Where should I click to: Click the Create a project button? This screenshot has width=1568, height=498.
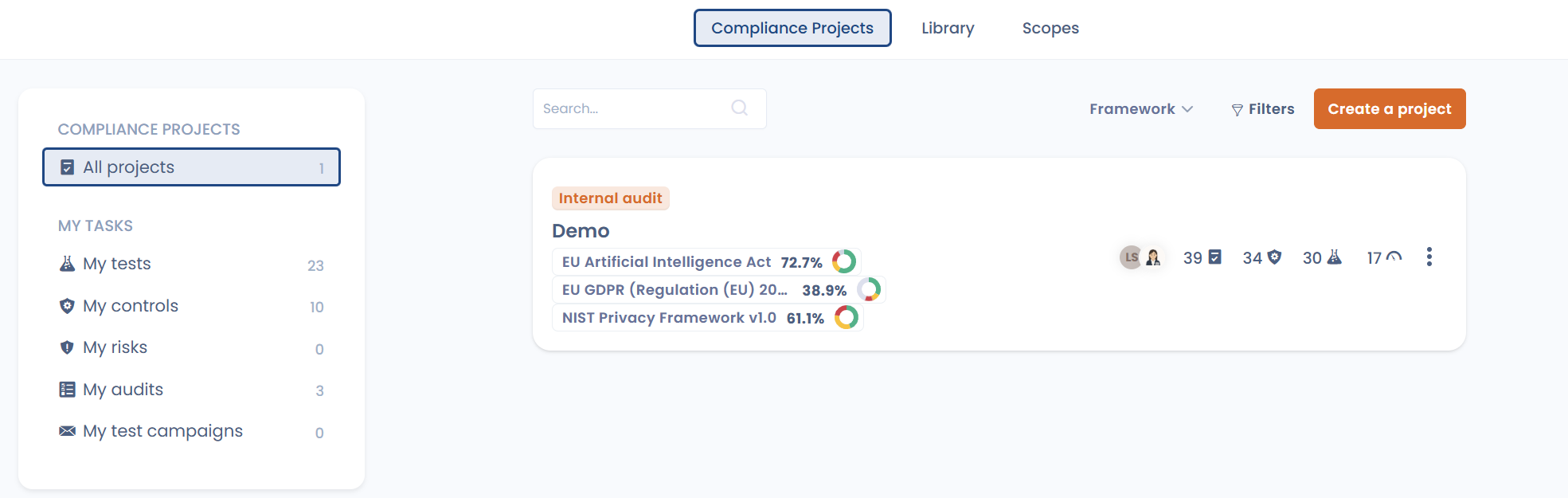tap(1389, 109)
